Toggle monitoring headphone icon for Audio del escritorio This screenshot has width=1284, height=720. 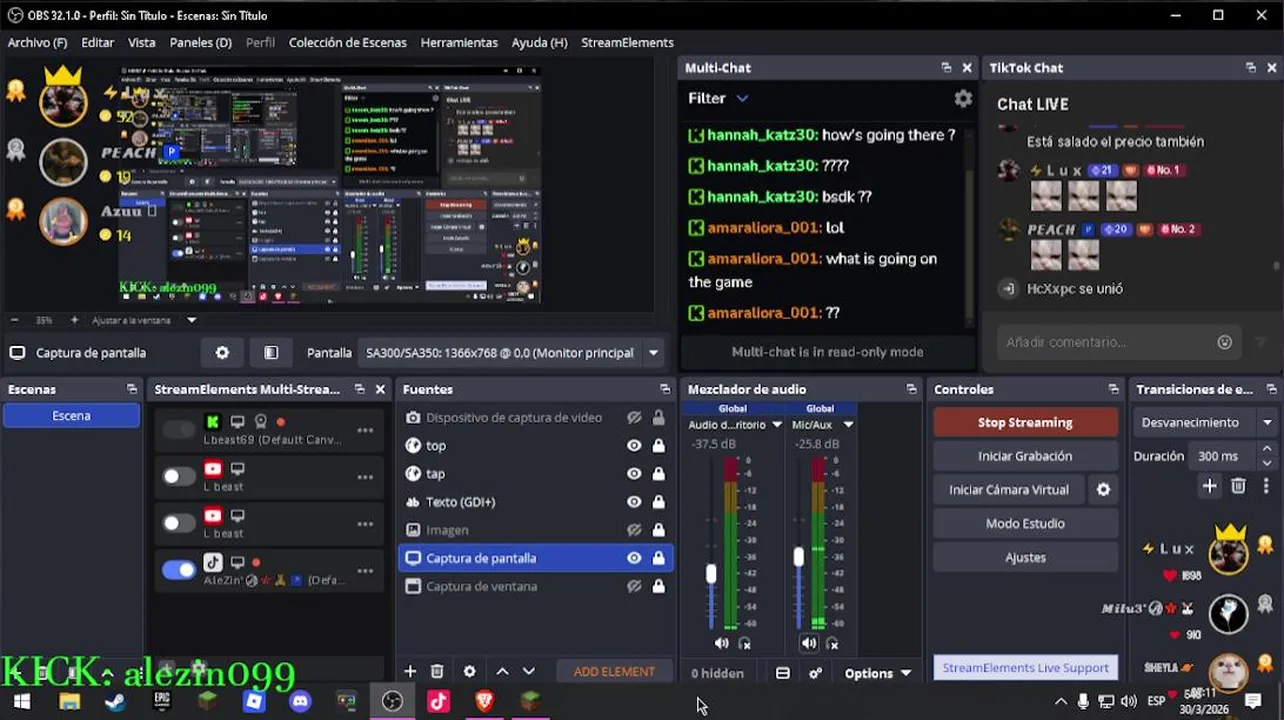(744, 644)
